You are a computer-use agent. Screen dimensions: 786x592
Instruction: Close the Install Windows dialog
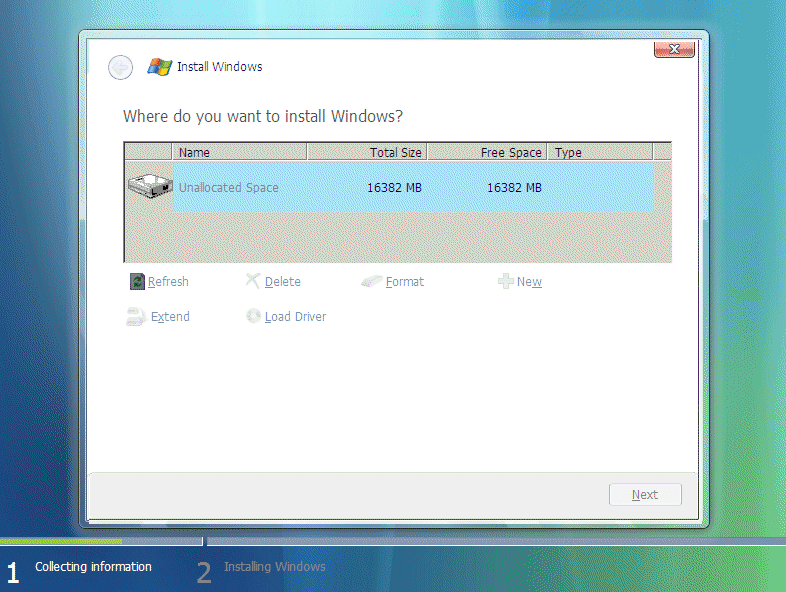click(x=674, y=49)
